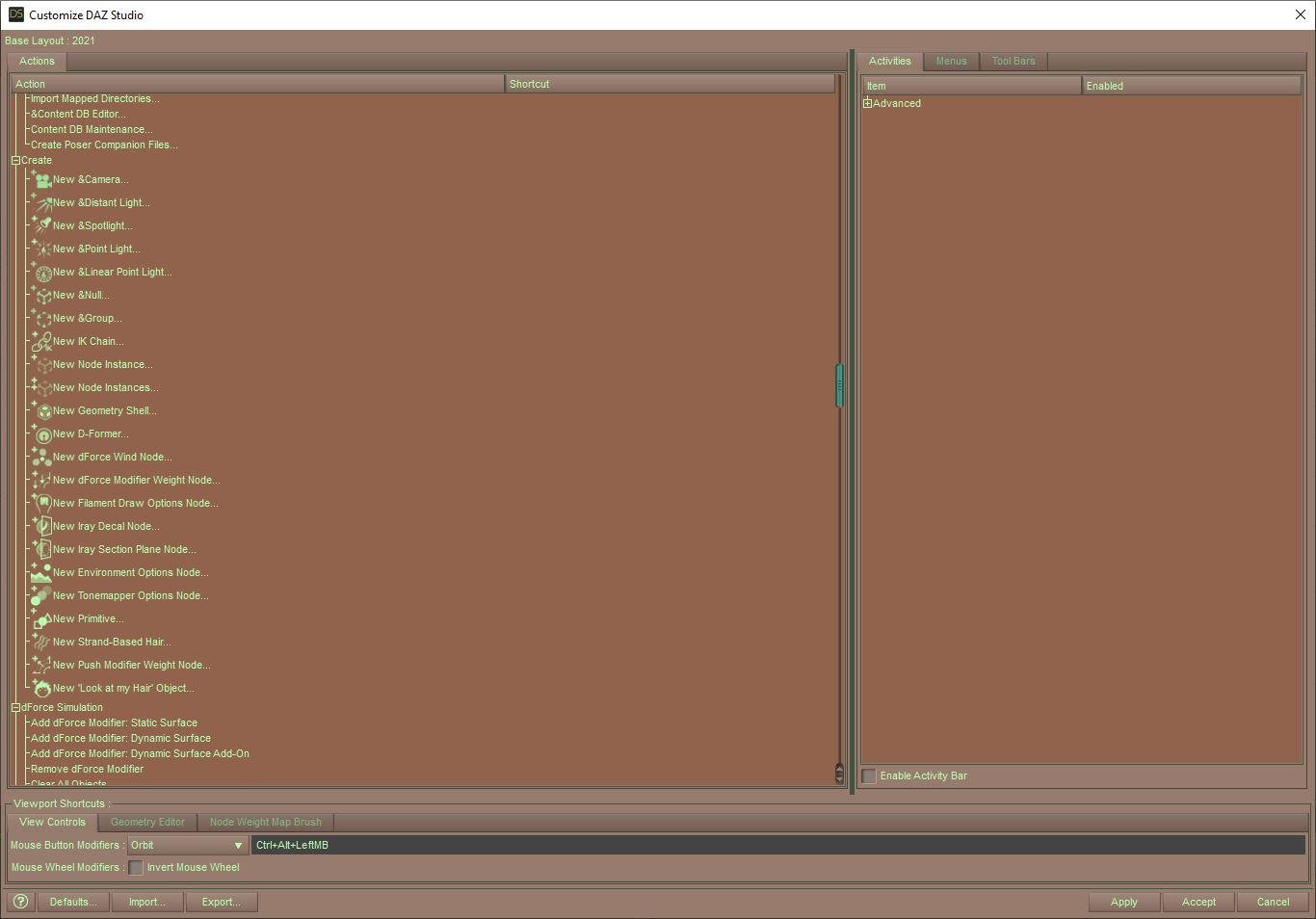Screen dimensions: 1316x919
Task: Select the Actions tab
Action: coord(37,62)
